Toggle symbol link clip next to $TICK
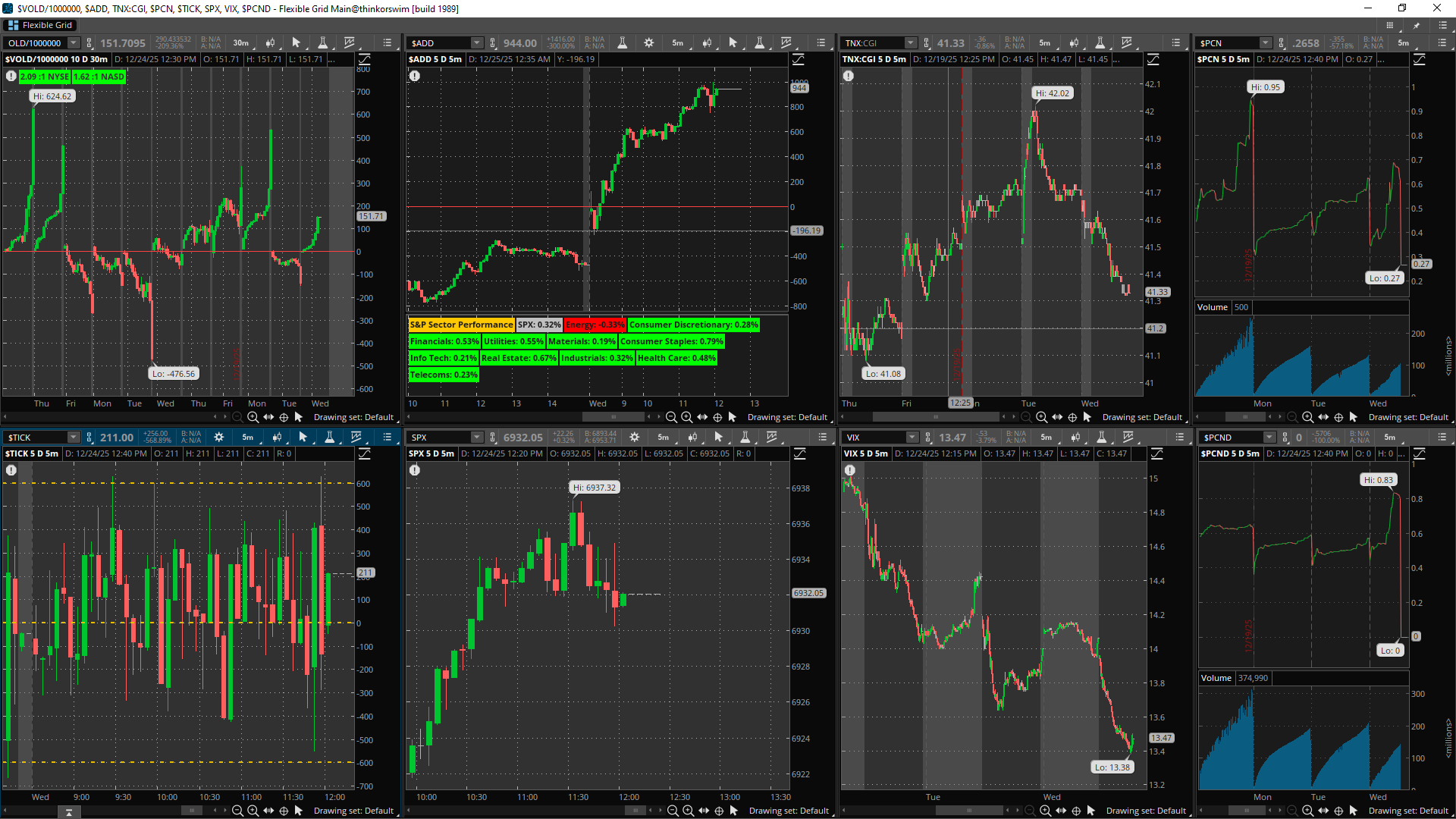 coord(89,438)
